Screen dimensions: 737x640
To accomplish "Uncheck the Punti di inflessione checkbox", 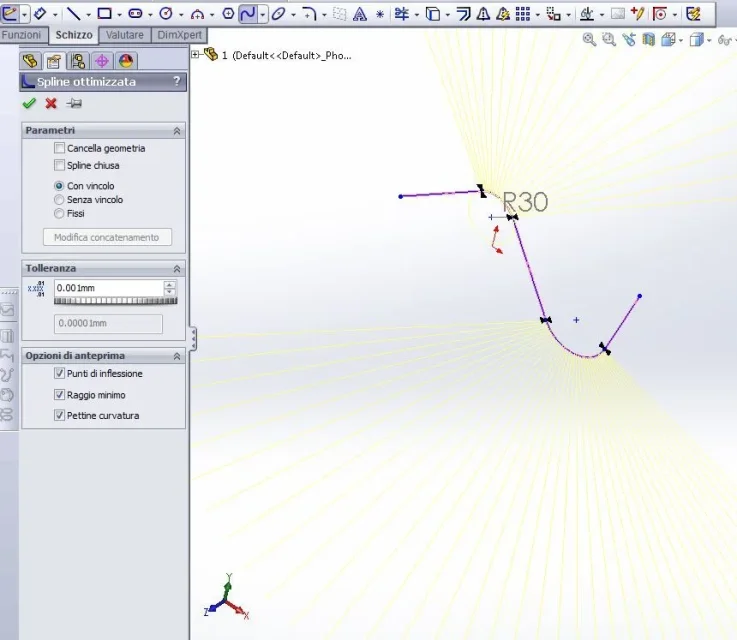I will [x=59, y=373].
